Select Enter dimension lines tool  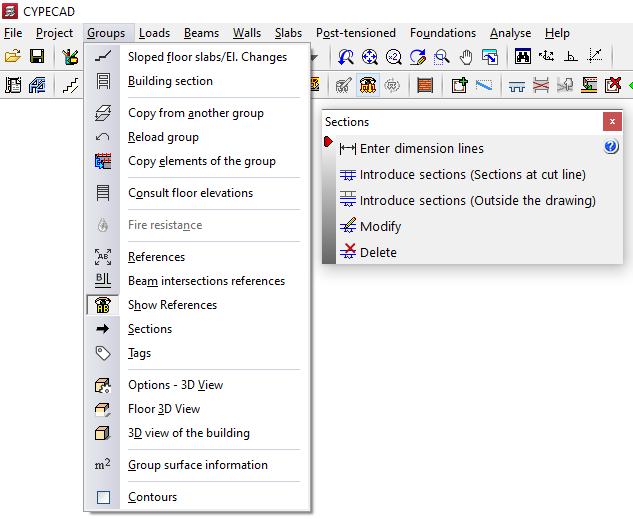(421, 148)
